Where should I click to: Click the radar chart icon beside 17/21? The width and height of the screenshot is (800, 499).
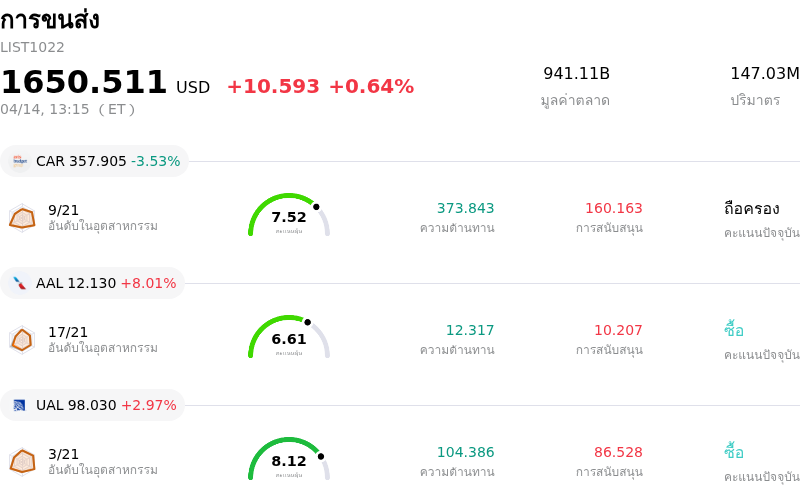(22, 339)
